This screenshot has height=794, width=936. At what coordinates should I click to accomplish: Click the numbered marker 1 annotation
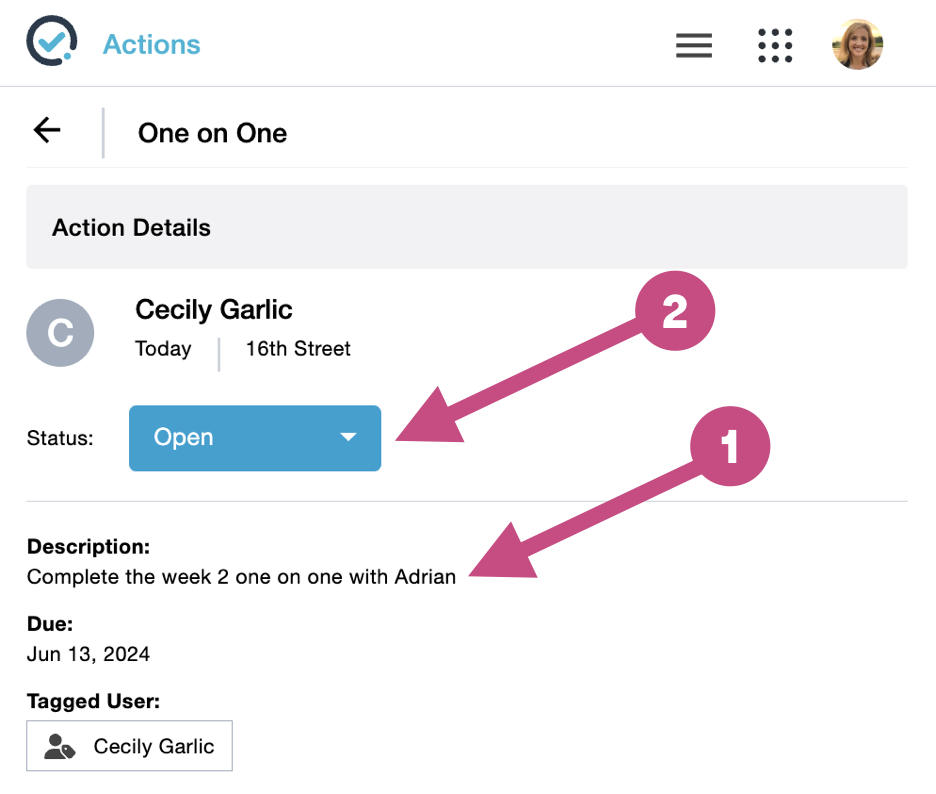pyautogui.click(x=730, y=446)
